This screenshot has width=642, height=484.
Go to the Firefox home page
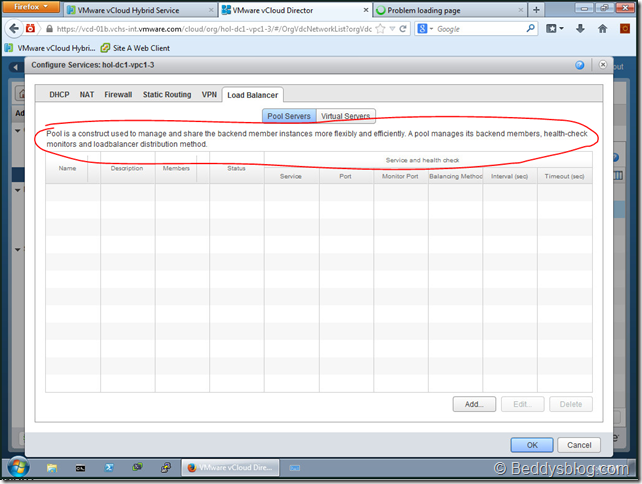(x=602, y=28)
